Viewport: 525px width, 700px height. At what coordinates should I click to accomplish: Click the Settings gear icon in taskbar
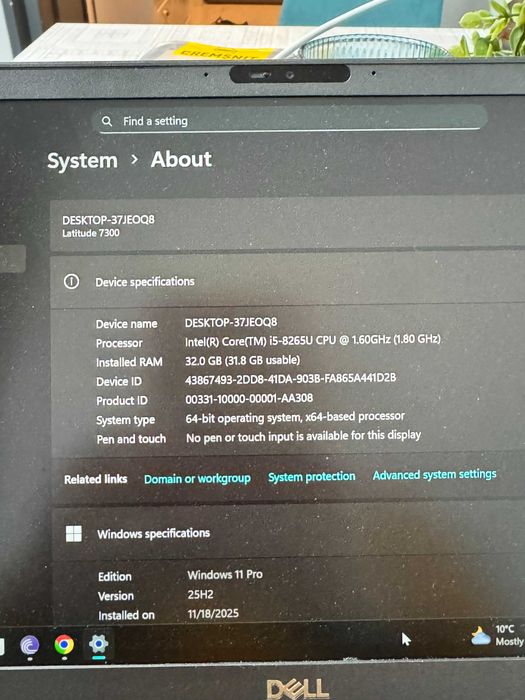(x=98, y=644)
